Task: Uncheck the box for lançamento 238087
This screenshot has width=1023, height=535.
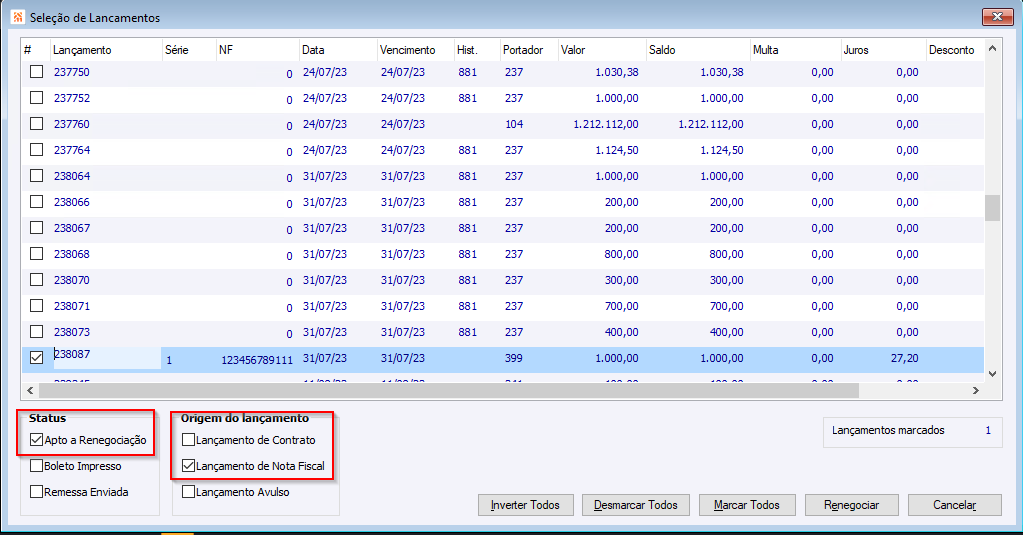Action: (x=37, y=358)
